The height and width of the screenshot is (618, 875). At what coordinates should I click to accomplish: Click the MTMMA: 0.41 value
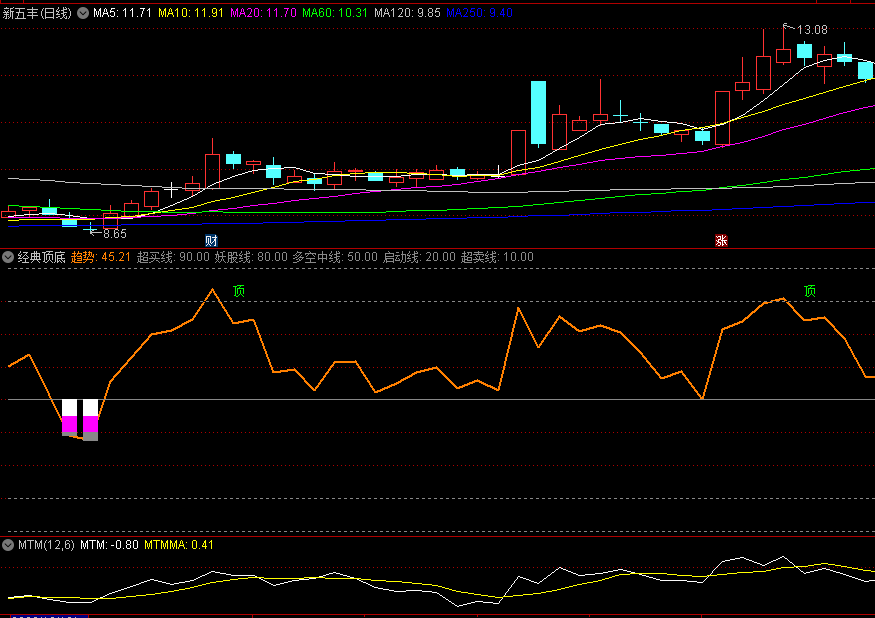(179, 545)
